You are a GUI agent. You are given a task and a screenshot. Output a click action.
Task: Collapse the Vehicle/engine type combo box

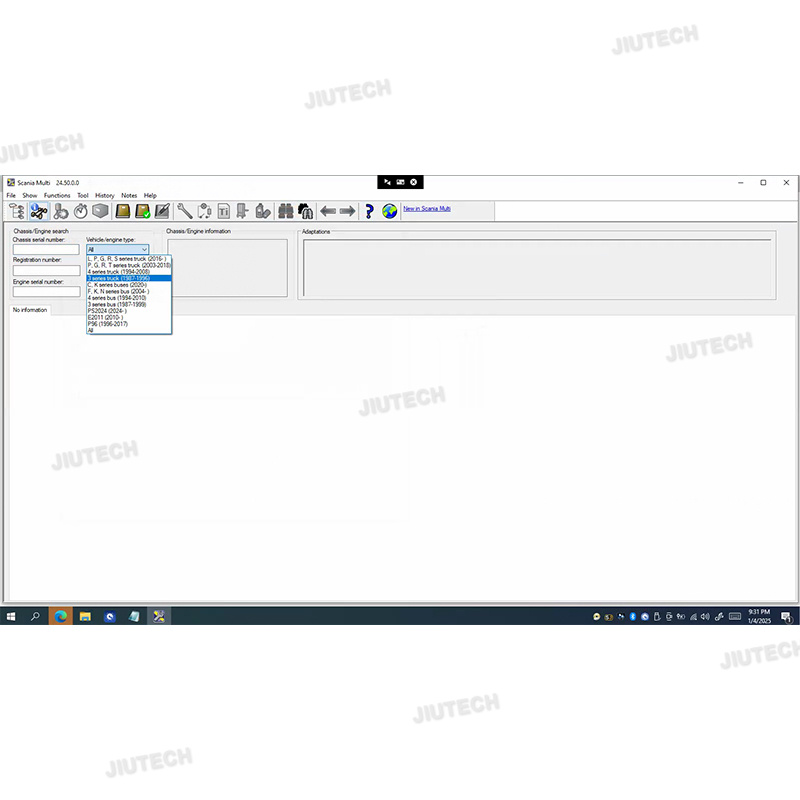coord(144,250)
